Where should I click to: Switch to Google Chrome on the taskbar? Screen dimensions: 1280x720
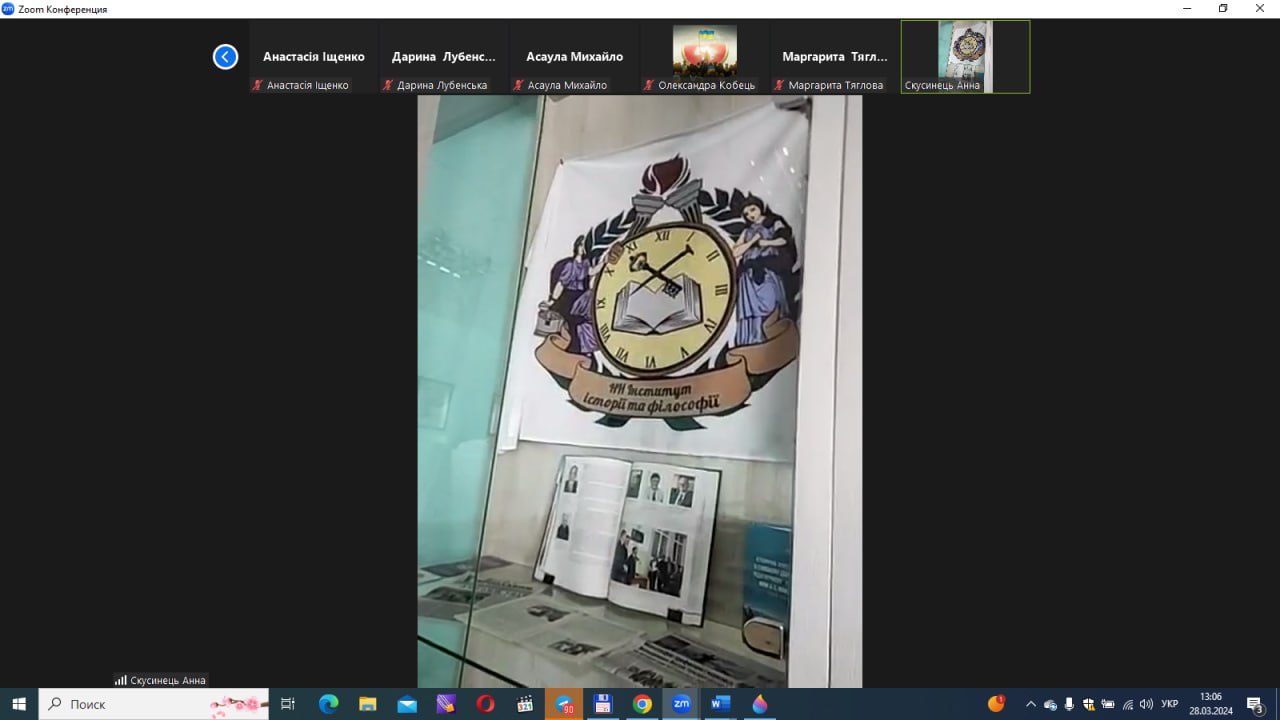[x=642, y=704]
